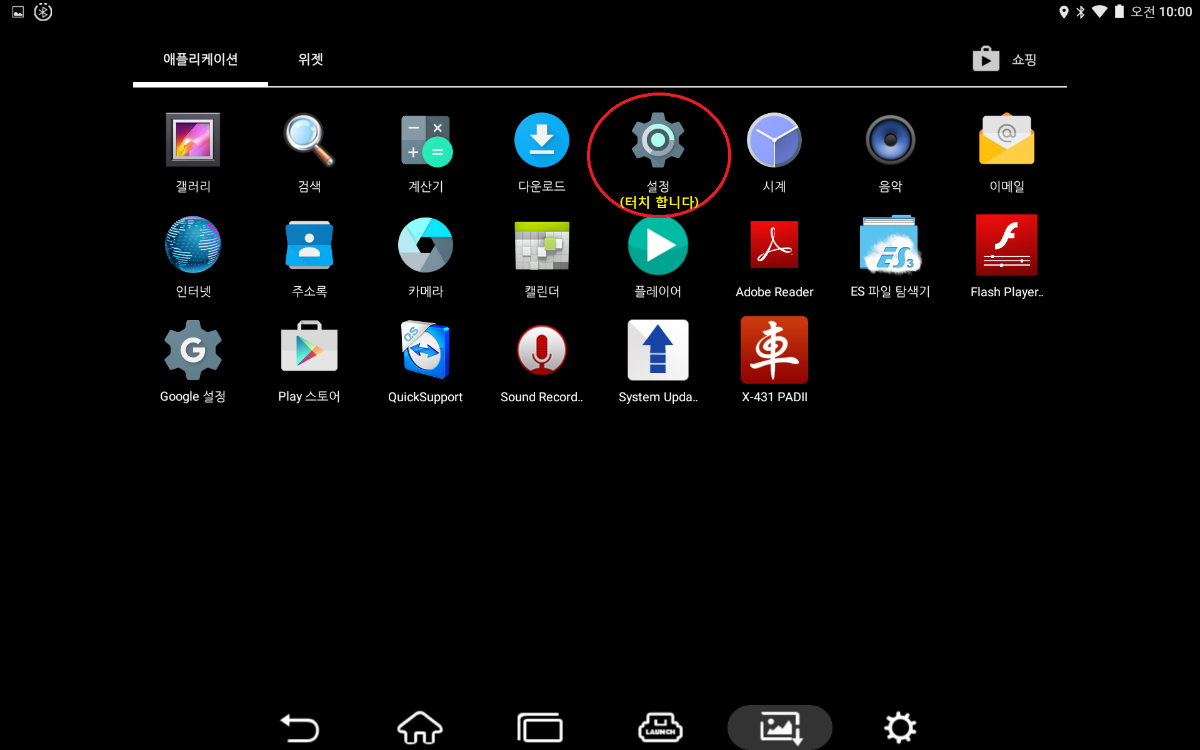Launch the ES 파일 탐색기 file explorer

point(890,245)
